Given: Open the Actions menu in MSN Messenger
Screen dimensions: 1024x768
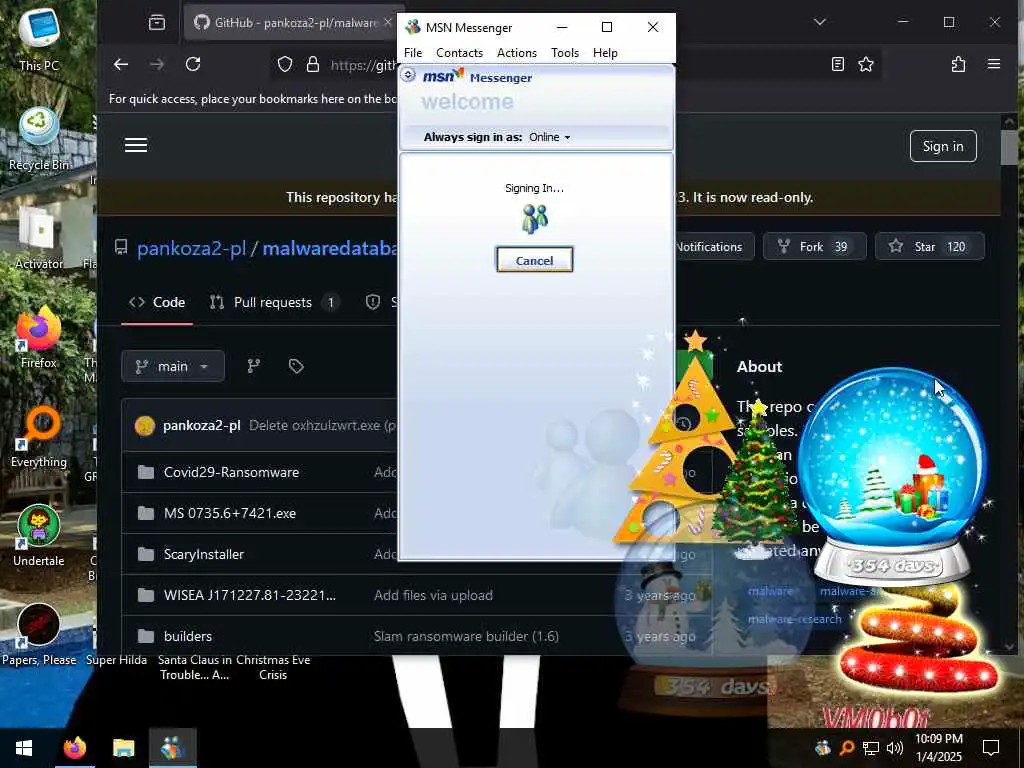Looking at the screenshot, I should tap(517, 53).
